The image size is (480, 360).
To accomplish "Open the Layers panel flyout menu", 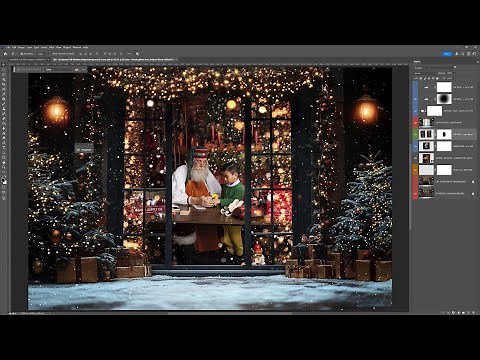I will tap(478, 62).
